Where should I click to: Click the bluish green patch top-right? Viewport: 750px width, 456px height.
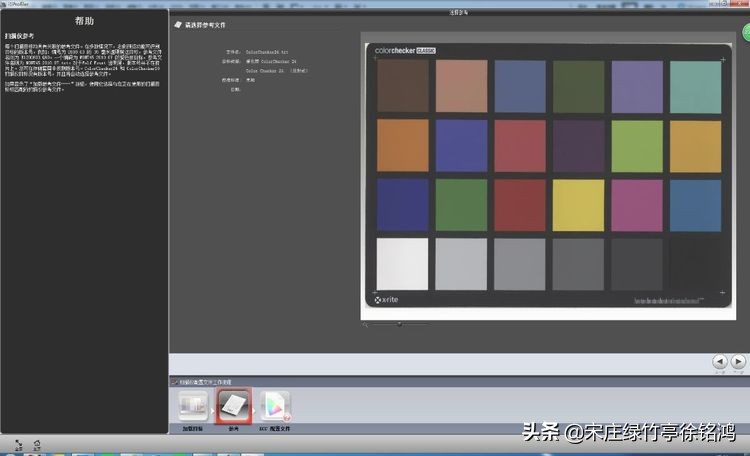point(695,87)
